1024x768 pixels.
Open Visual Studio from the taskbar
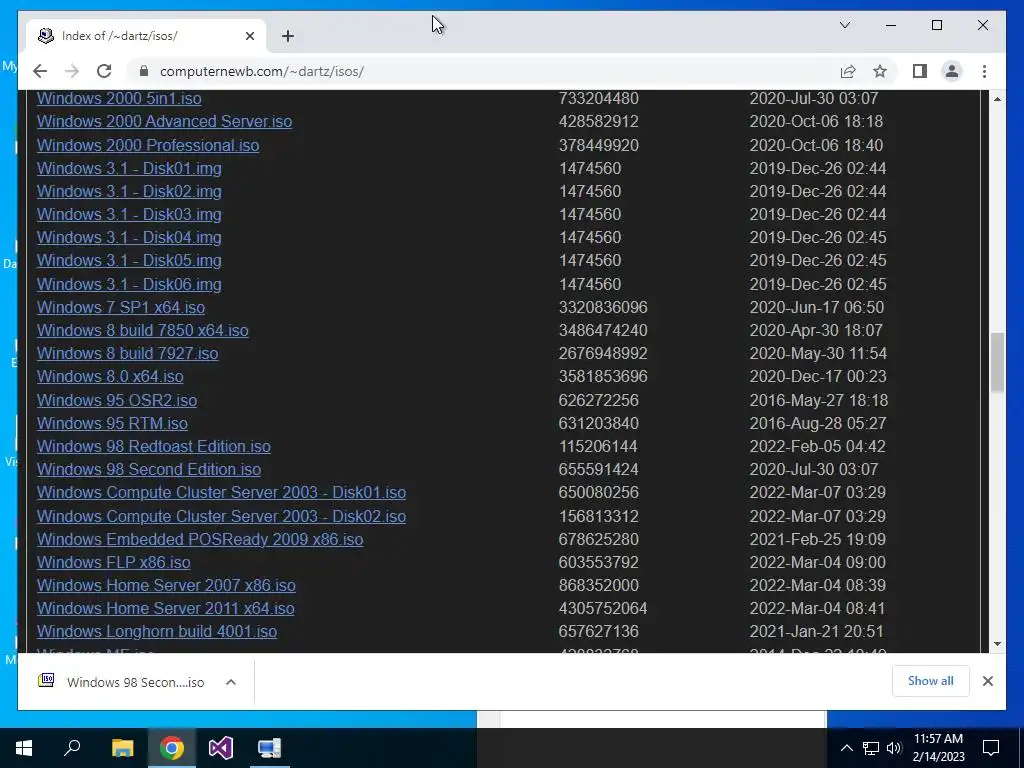(221, 748)
